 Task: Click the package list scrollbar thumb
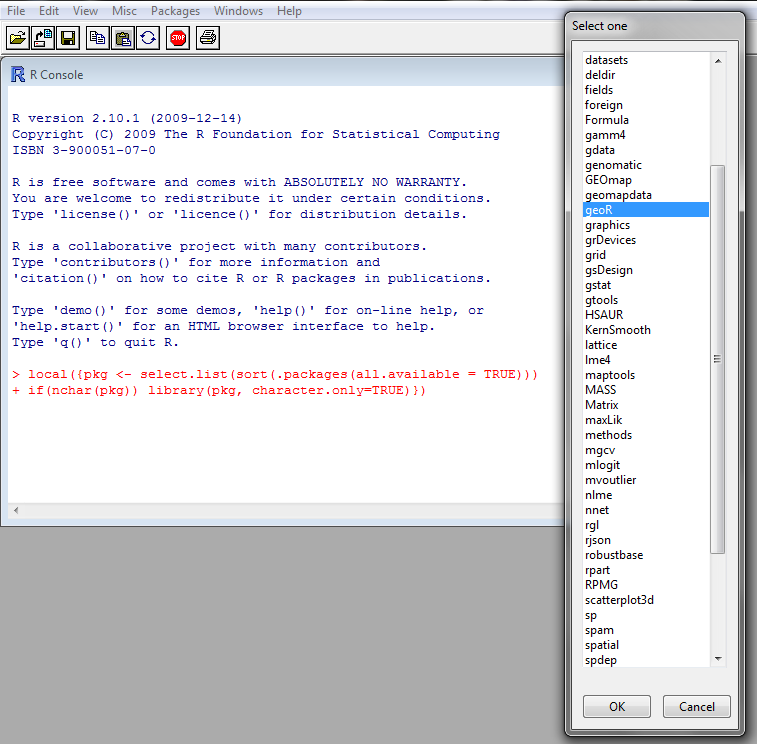click(718, 359)
